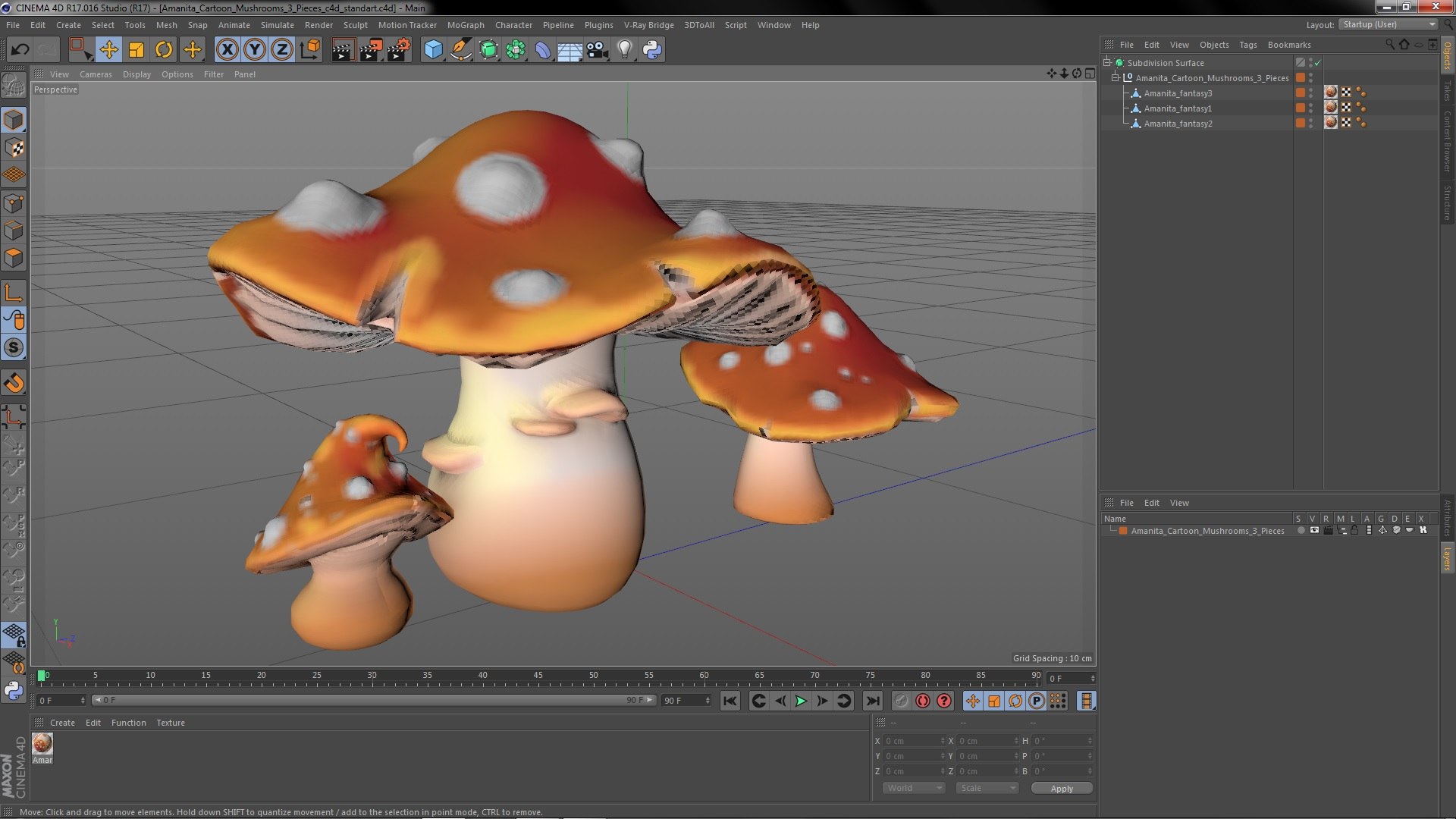This screenshot has width=1456, height=819.
Task: Click the Light bulb icon
Action: [x=624, y=50]
